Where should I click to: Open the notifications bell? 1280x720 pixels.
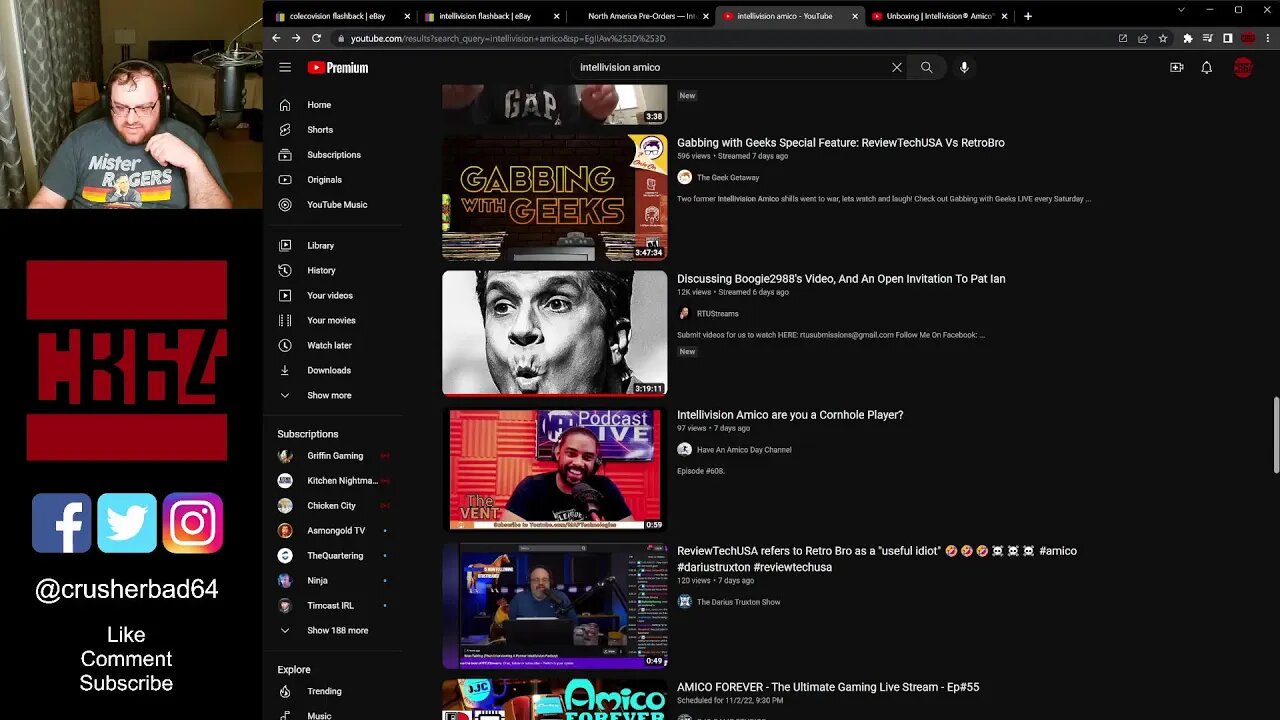pyautogui.click(x=1207, y=67)
